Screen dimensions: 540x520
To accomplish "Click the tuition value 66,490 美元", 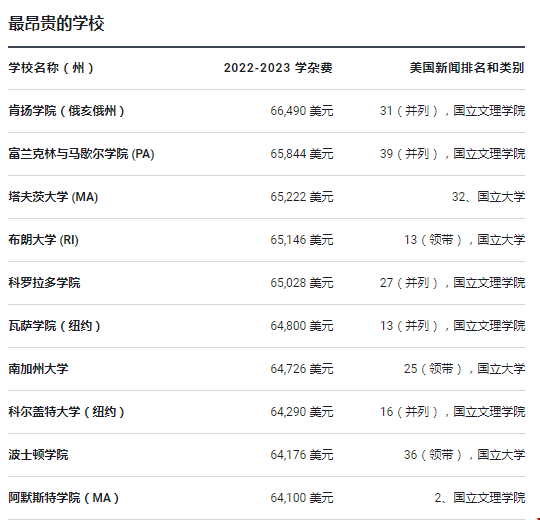I will [302, 111].
